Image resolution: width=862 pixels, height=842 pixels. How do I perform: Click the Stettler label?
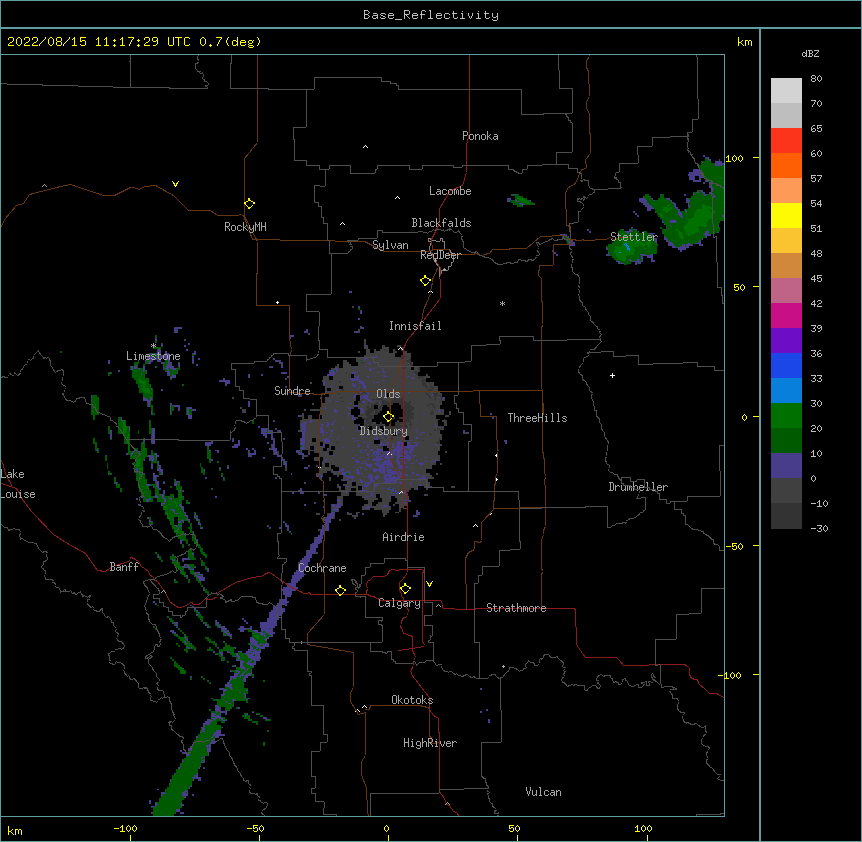click(x=634, y=237)
